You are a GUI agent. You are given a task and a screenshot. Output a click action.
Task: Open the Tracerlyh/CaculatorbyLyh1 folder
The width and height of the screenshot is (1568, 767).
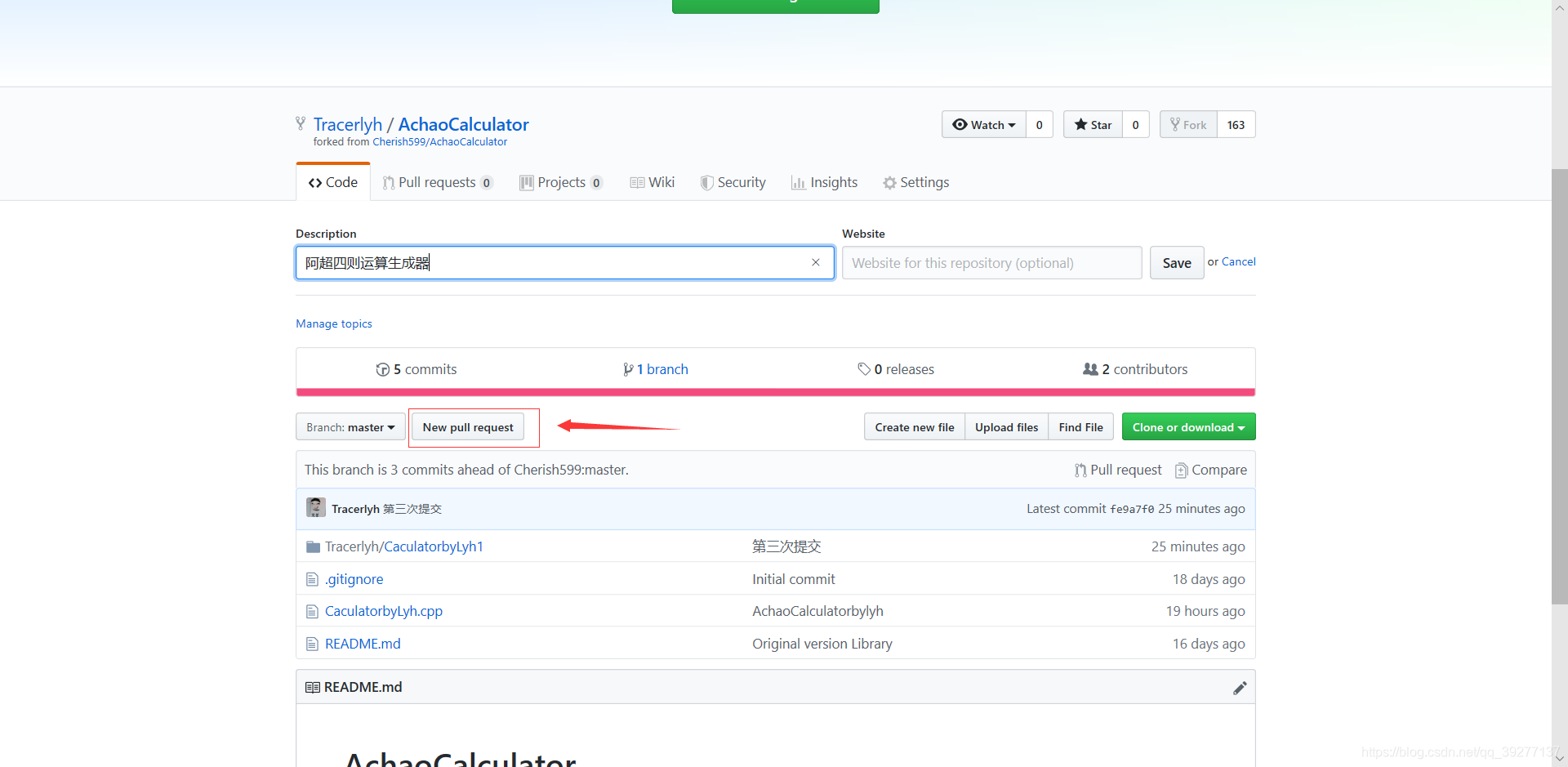[x=404, y=546]
